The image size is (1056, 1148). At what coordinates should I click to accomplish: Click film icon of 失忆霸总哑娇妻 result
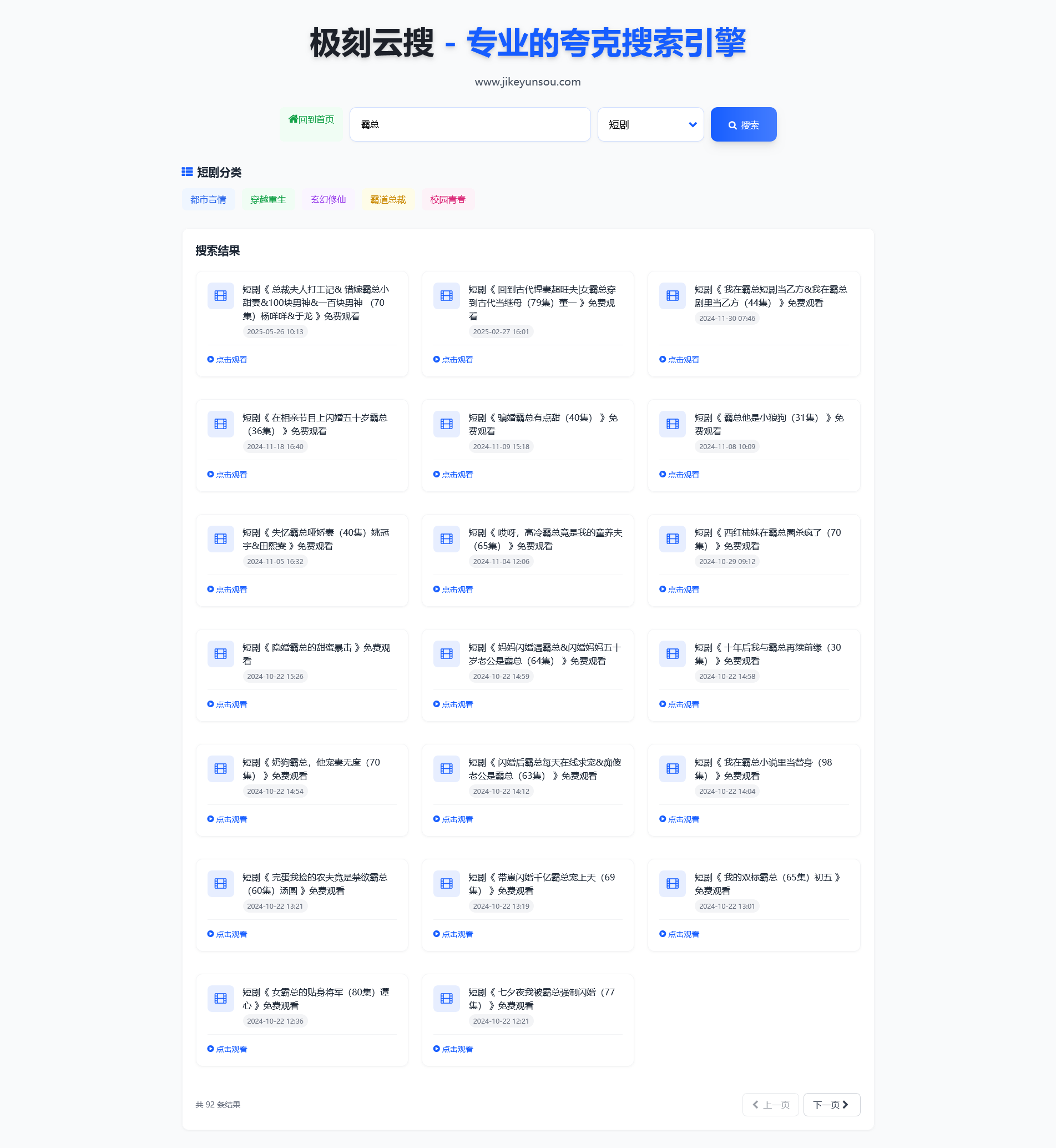[220, 538]
